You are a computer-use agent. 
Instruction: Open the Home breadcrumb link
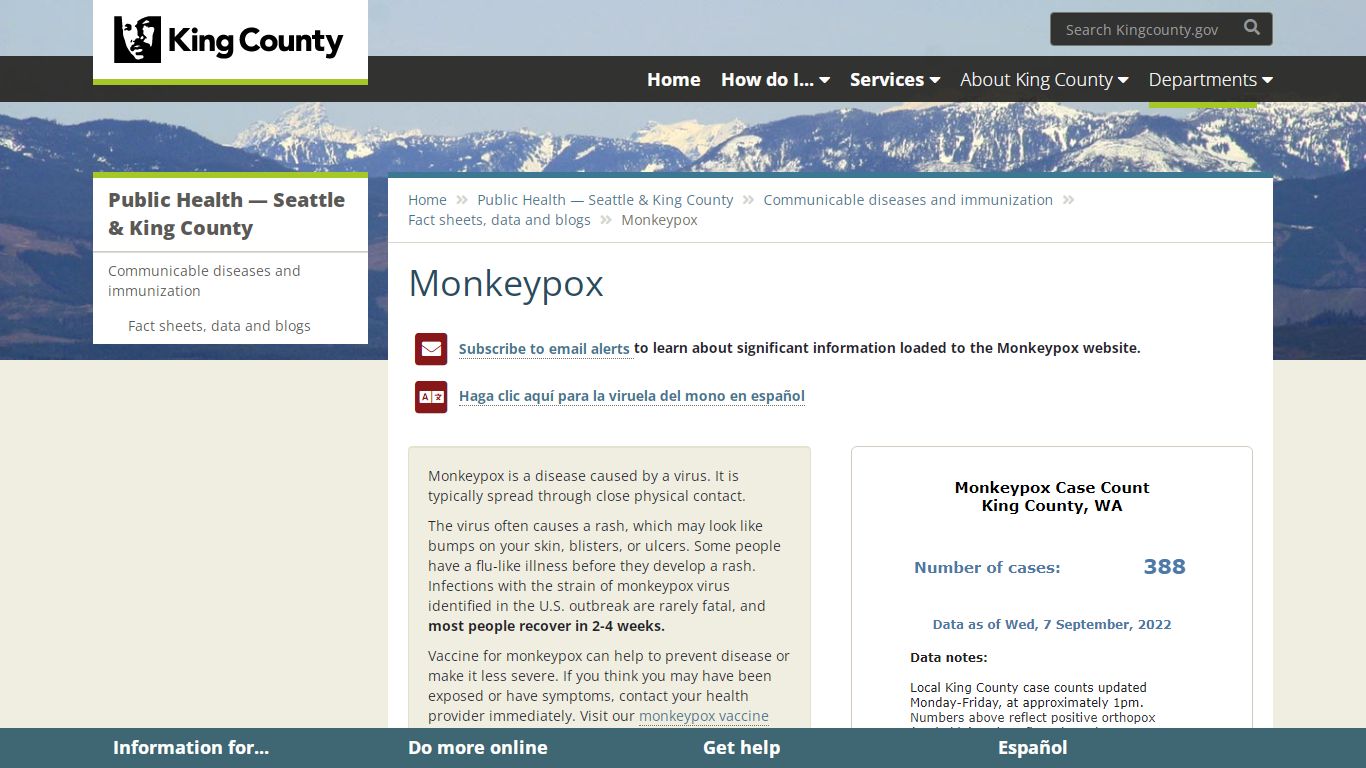click(x=427, y=200)
